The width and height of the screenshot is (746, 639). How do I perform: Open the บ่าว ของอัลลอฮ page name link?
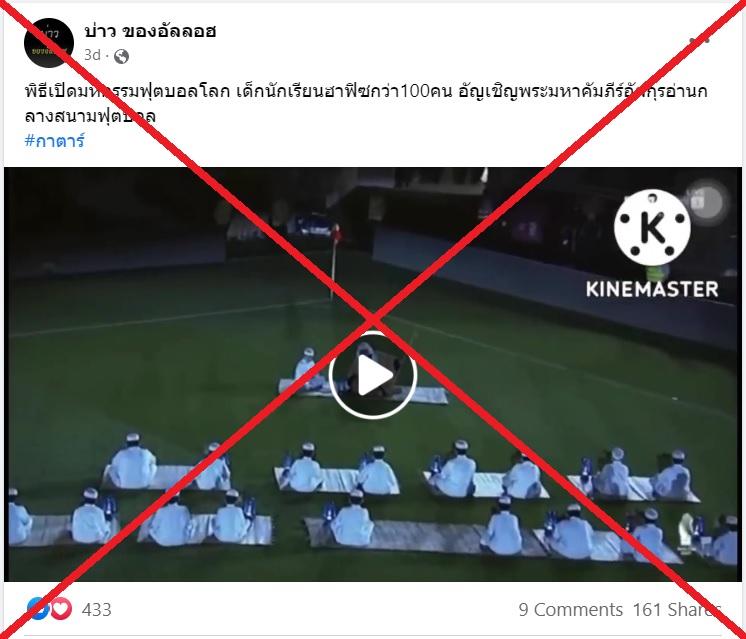pyautogui.click(x=150, y=31)
